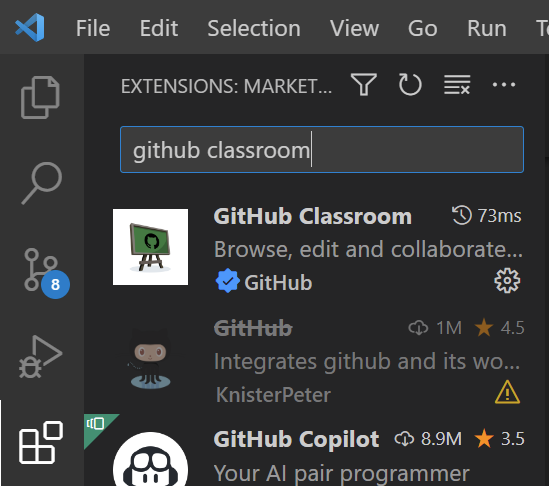Open the Explorer view in activity bar
Screen dimensions: 549x486
click(x=40, y=97)
